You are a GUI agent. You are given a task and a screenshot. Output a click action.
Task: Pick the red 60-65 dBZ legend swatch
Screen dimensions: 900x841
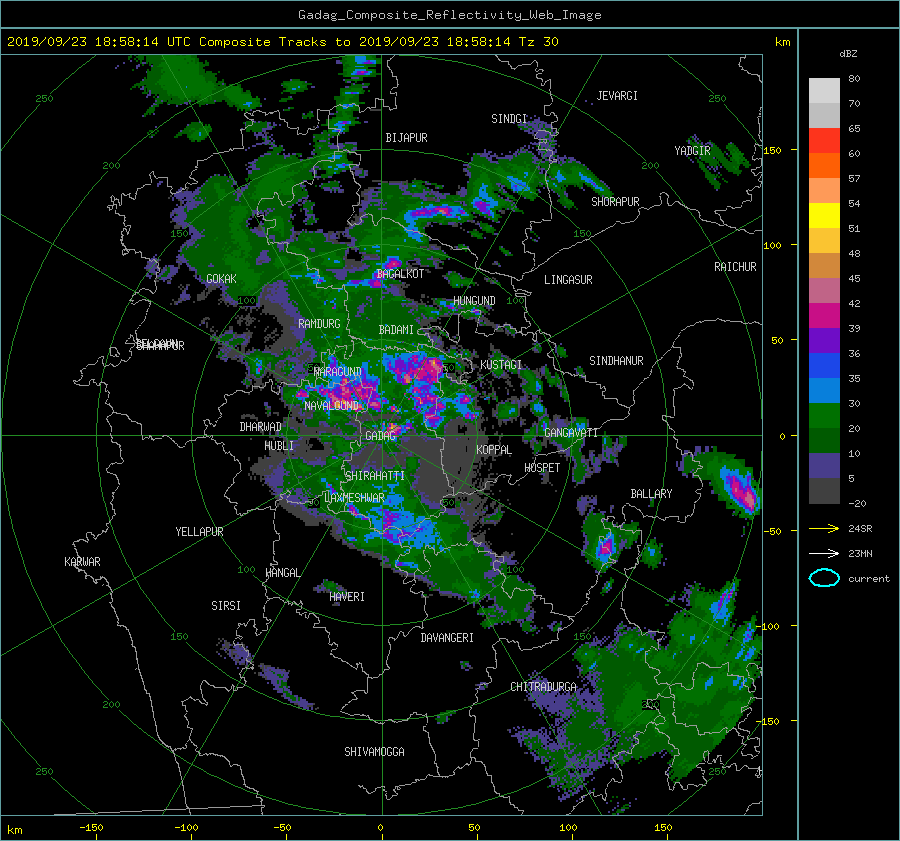coord(824,140)
